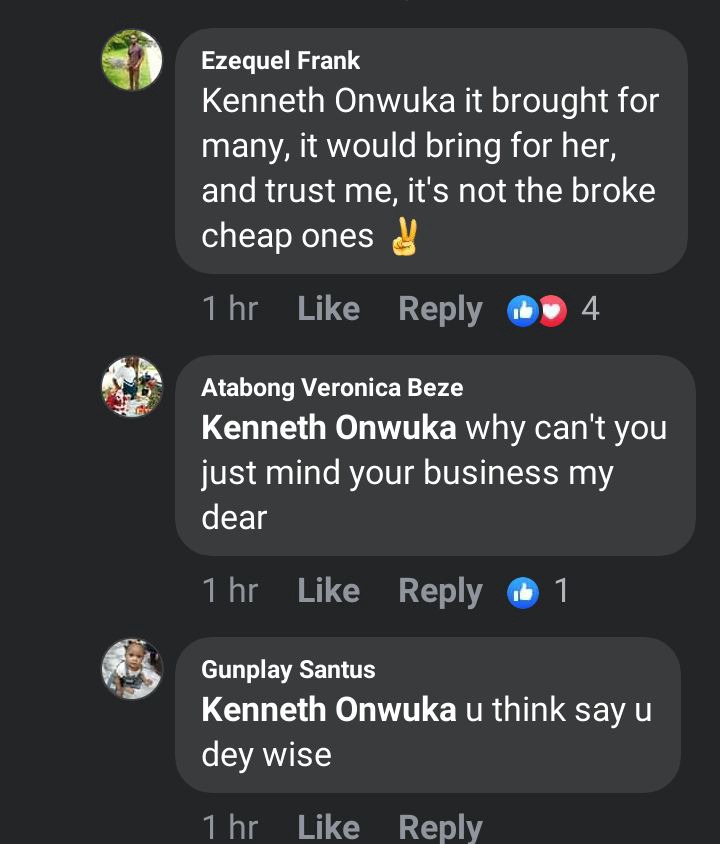Viewport: 720px width, 844px height.
Task: Like Ezequel Frank's comment
Action: (328, 310)
